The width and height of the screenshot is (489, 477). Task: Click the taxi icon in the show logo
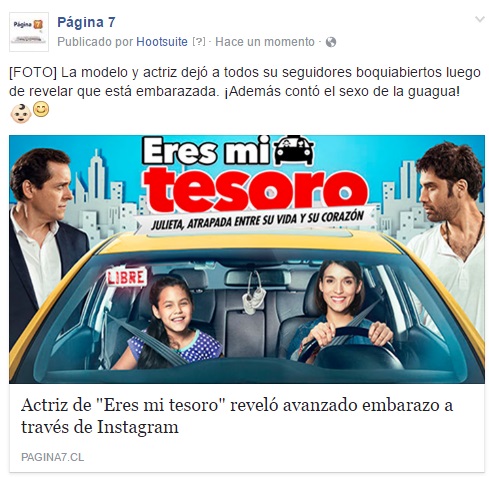point(294,150)
